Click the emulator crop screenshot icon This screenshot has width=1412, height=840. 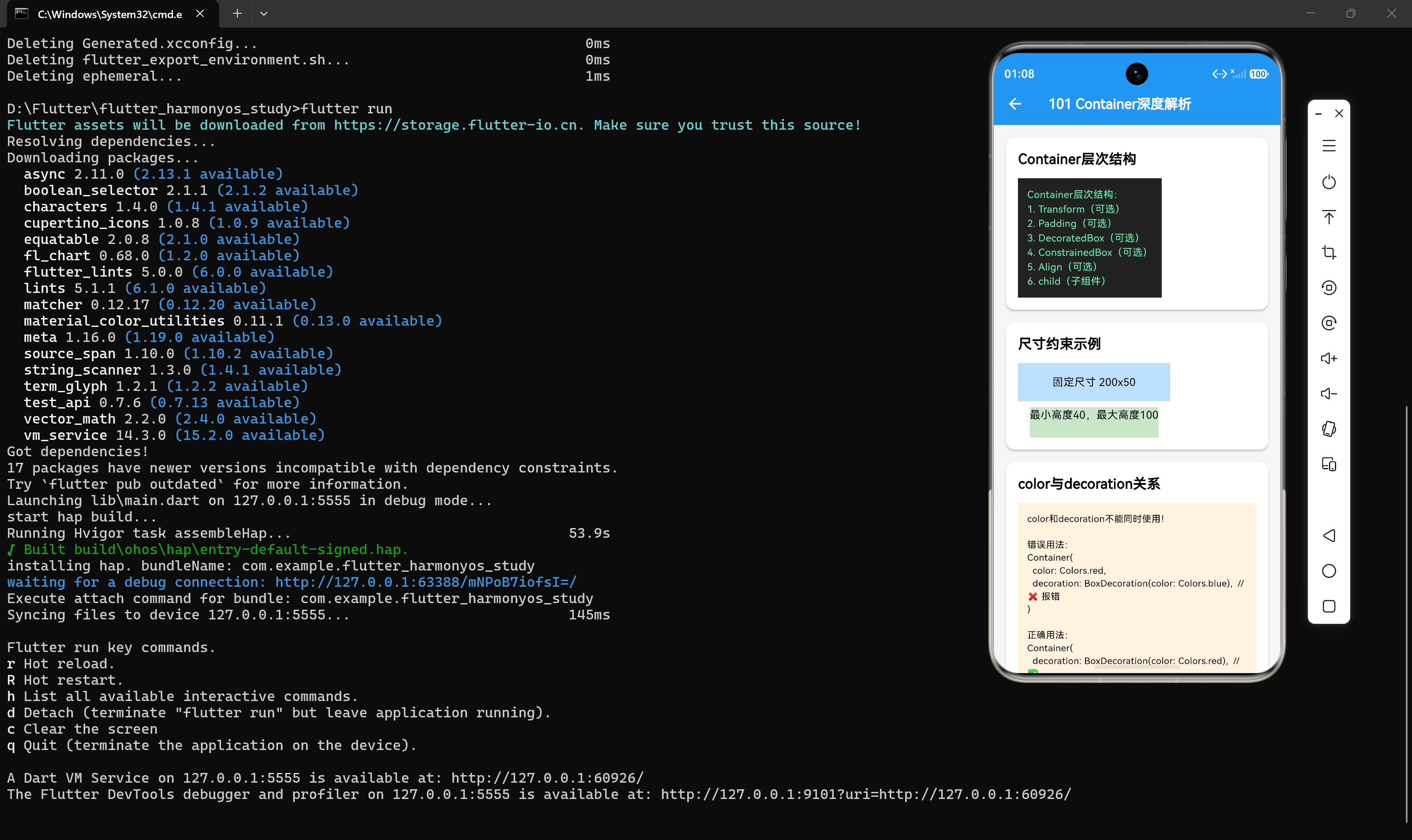[1329, 252]
